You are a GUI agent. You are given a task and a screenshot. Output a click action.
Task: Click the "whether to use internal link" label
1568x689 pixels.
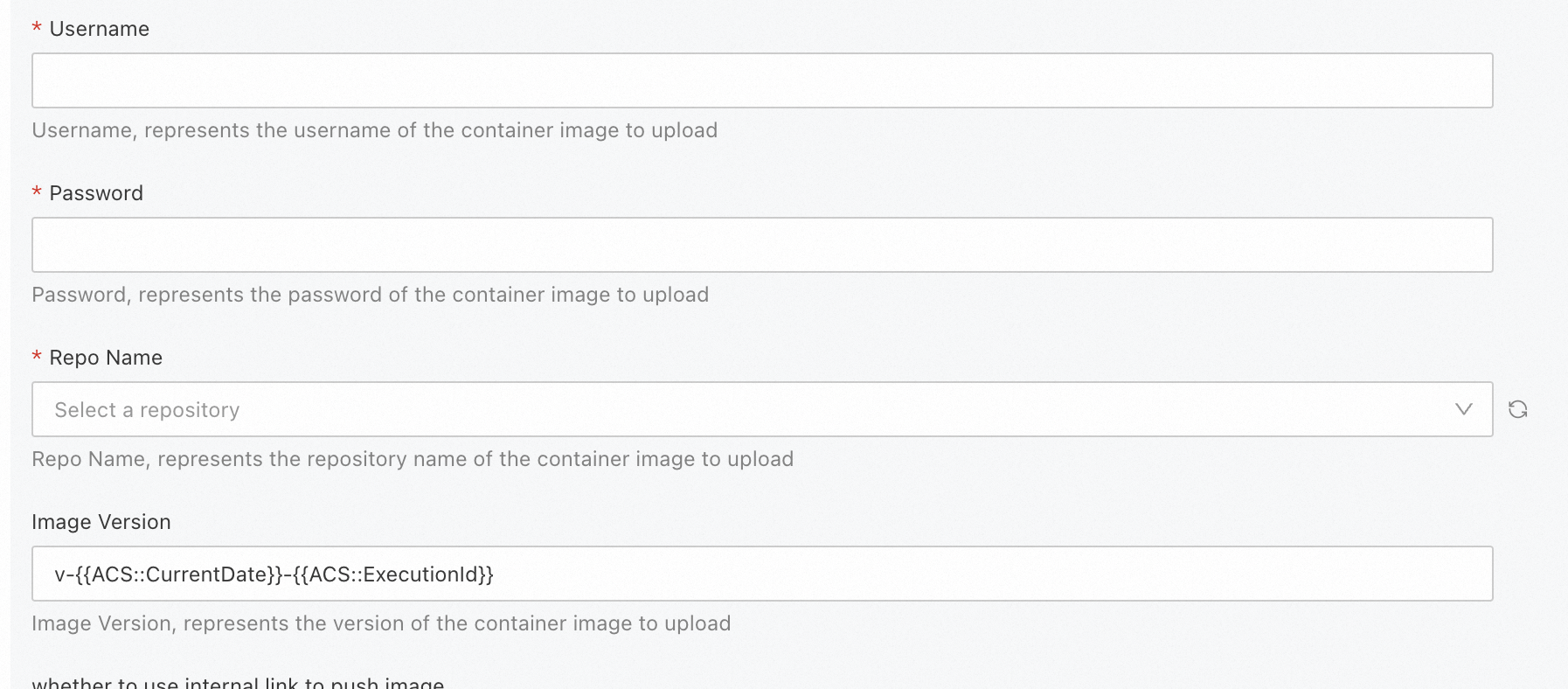[x=238, y=683]
